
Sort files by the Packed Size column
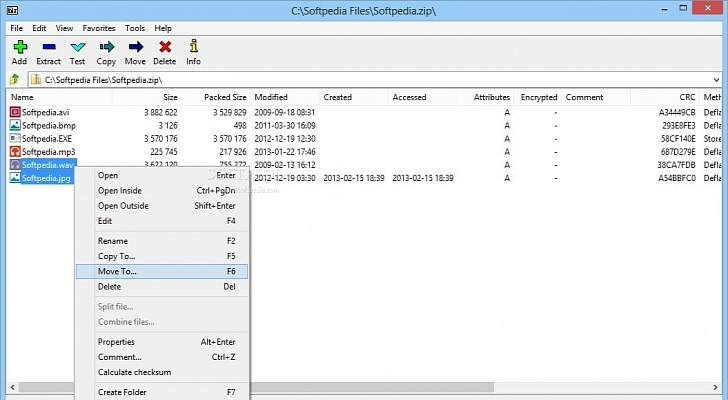[x=227, y=97]
